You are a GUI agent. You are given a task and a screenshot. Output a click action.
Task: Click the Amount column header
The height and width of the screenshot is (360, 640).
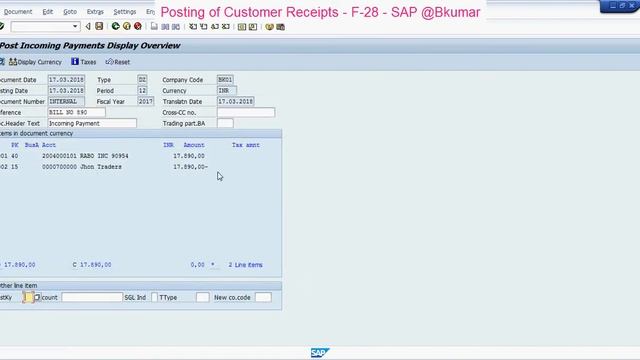(194, 145)
